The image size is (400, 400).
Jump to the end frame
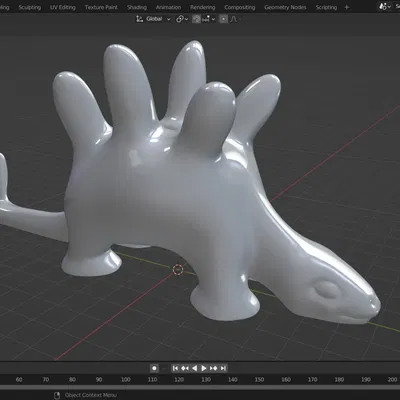point(223,368)
